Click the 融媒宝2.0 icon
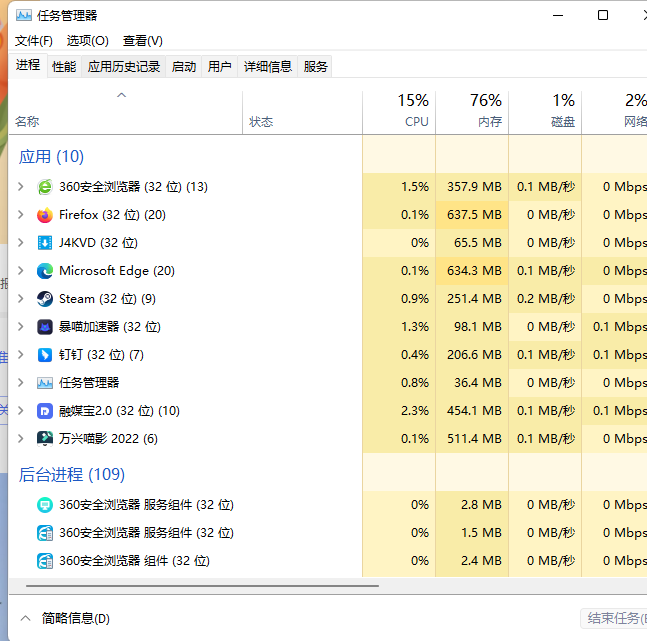 [45, 411]
